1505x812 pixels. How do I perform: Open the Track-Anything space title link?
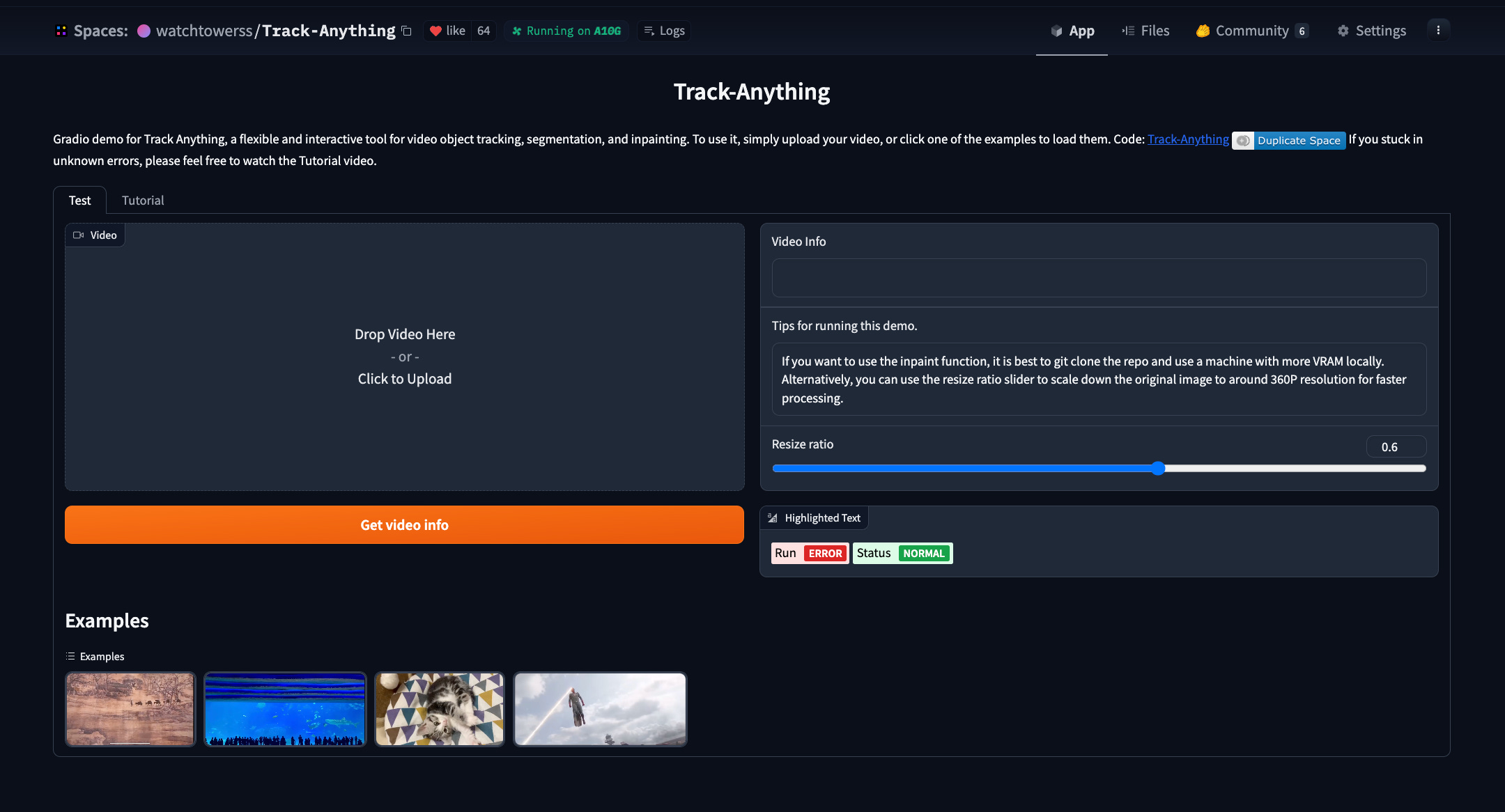[x=328, y=31]
